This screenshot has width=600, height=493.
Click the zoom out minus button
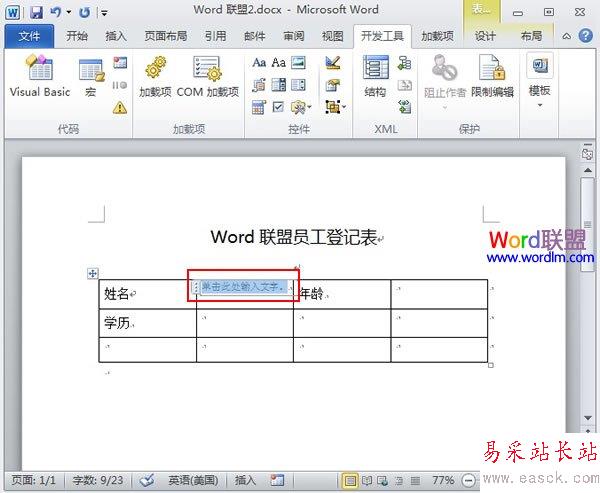coord(468,480)
